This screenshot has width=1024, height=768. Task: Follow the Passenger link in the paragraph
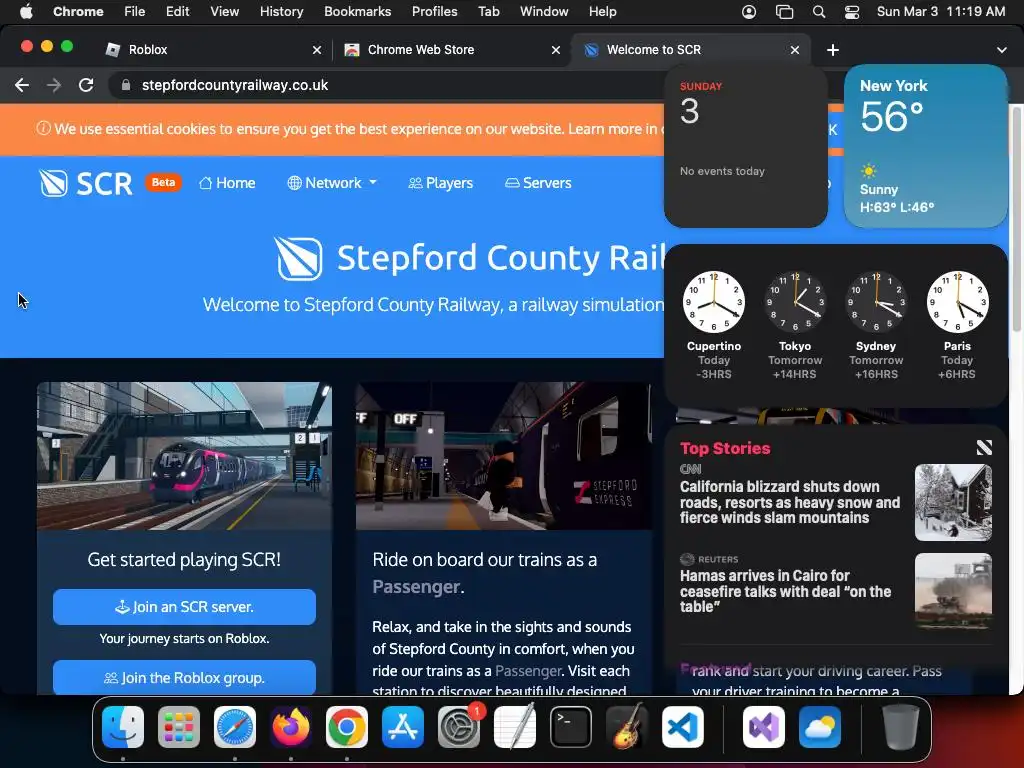point(528,671)
